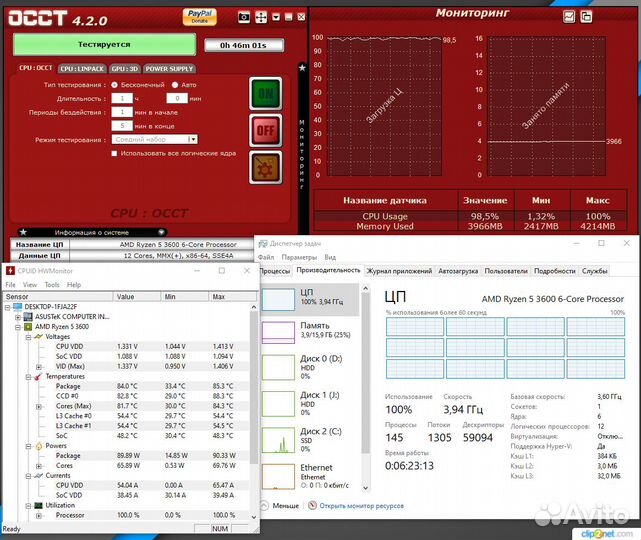Open the Tools menu in HWMonitor
641x540 pixels.
click(52, 285)
